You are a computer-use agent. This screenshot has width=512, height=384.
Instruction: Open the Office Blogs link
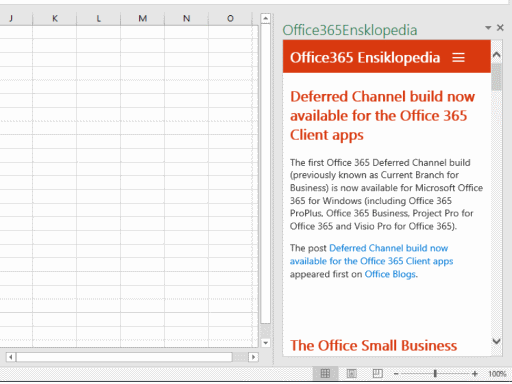click(x=390, y=274)
